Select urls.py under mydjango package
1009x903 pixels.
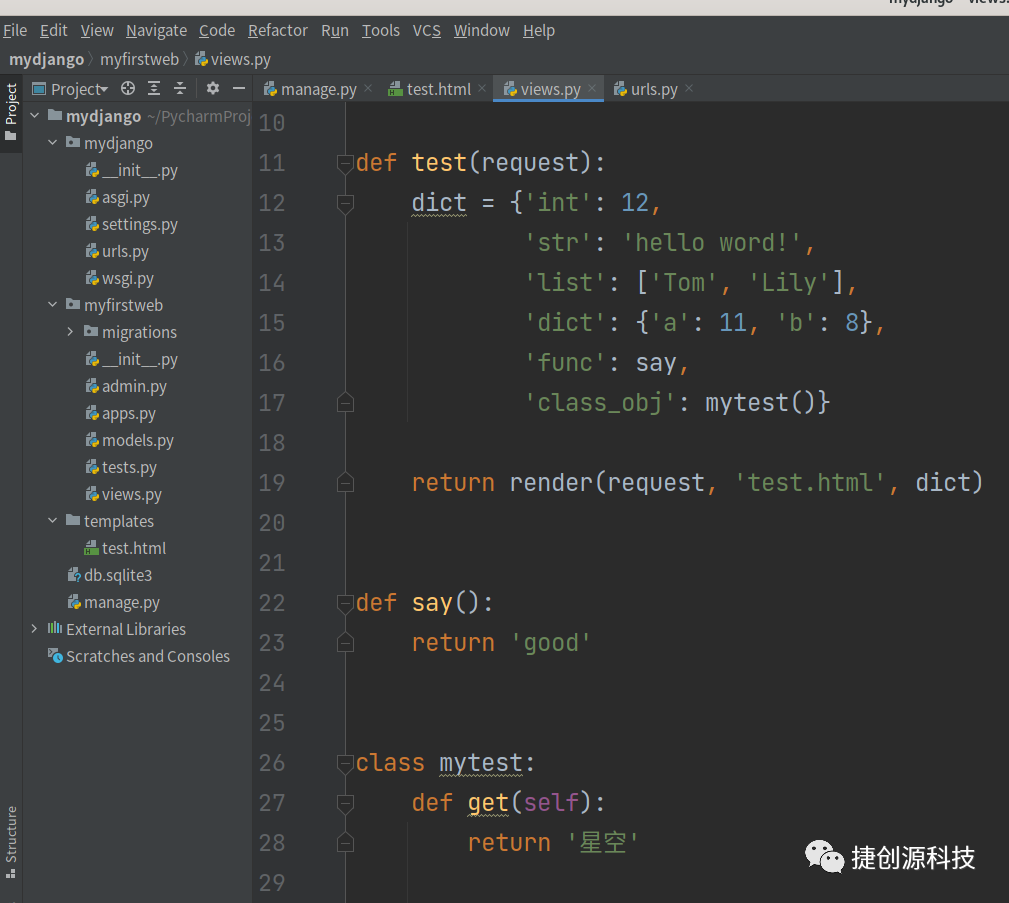pyautogui.click(x=117, y=252)
